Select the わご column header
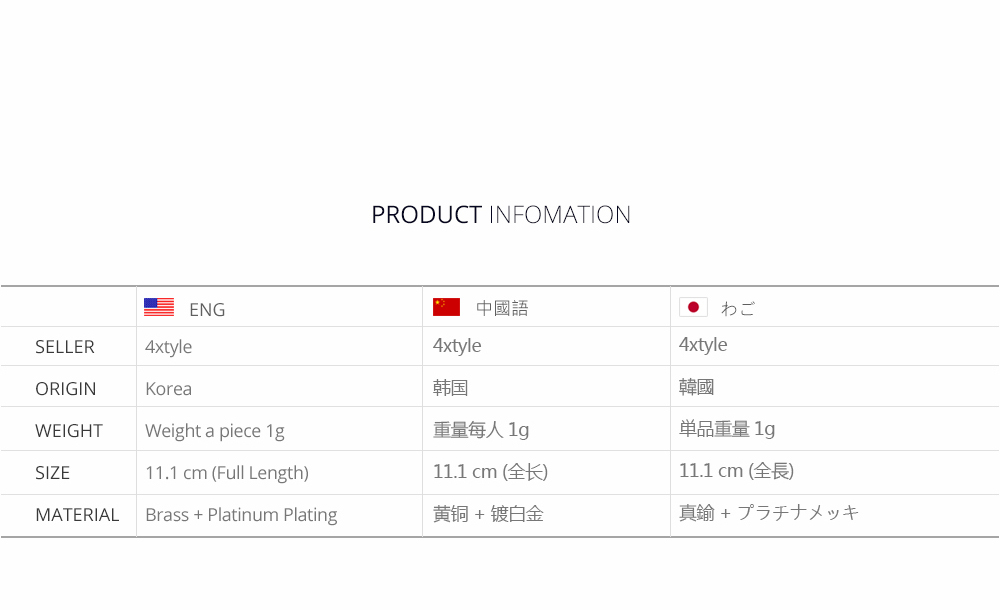The width and height of the screenshot is (1000, 610). point(738,309)
